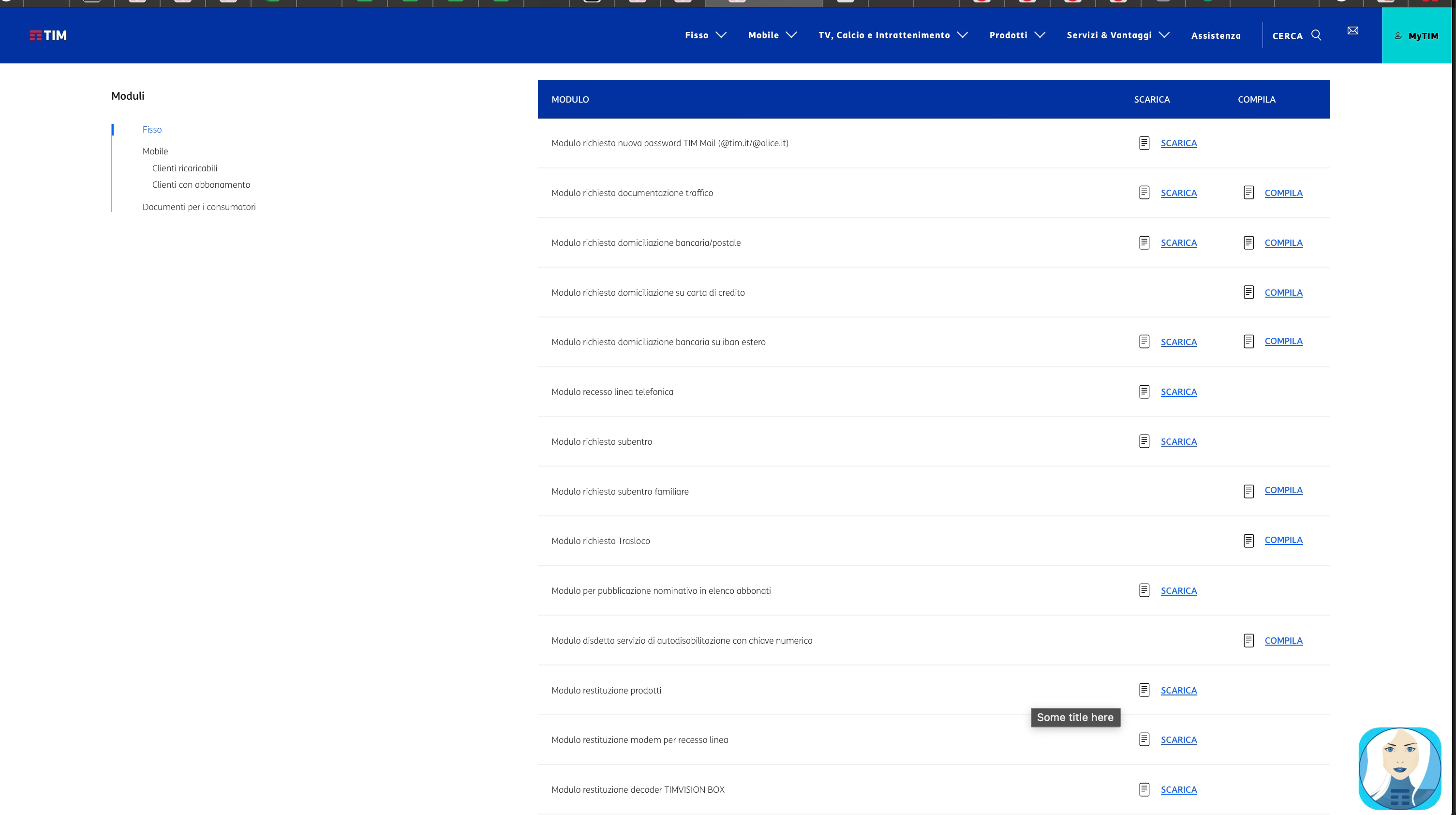The width and height of the screenshot is (1456, 815).
Task: Expand the Servizi & Vantaggi chevron
Action: (x=1164, y=35)
